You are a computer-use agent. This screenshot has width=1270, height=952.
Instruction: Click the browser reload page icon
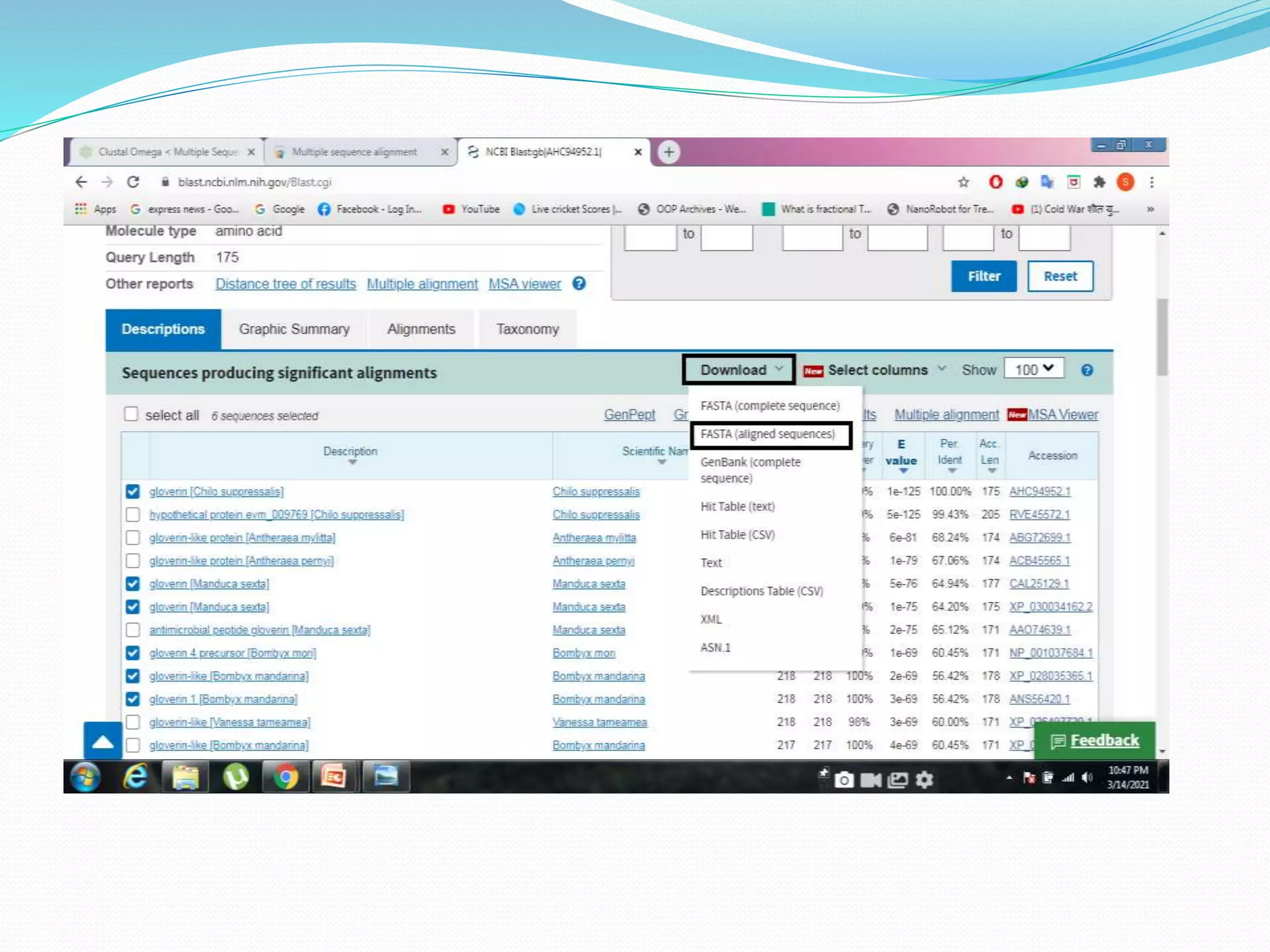133,182
